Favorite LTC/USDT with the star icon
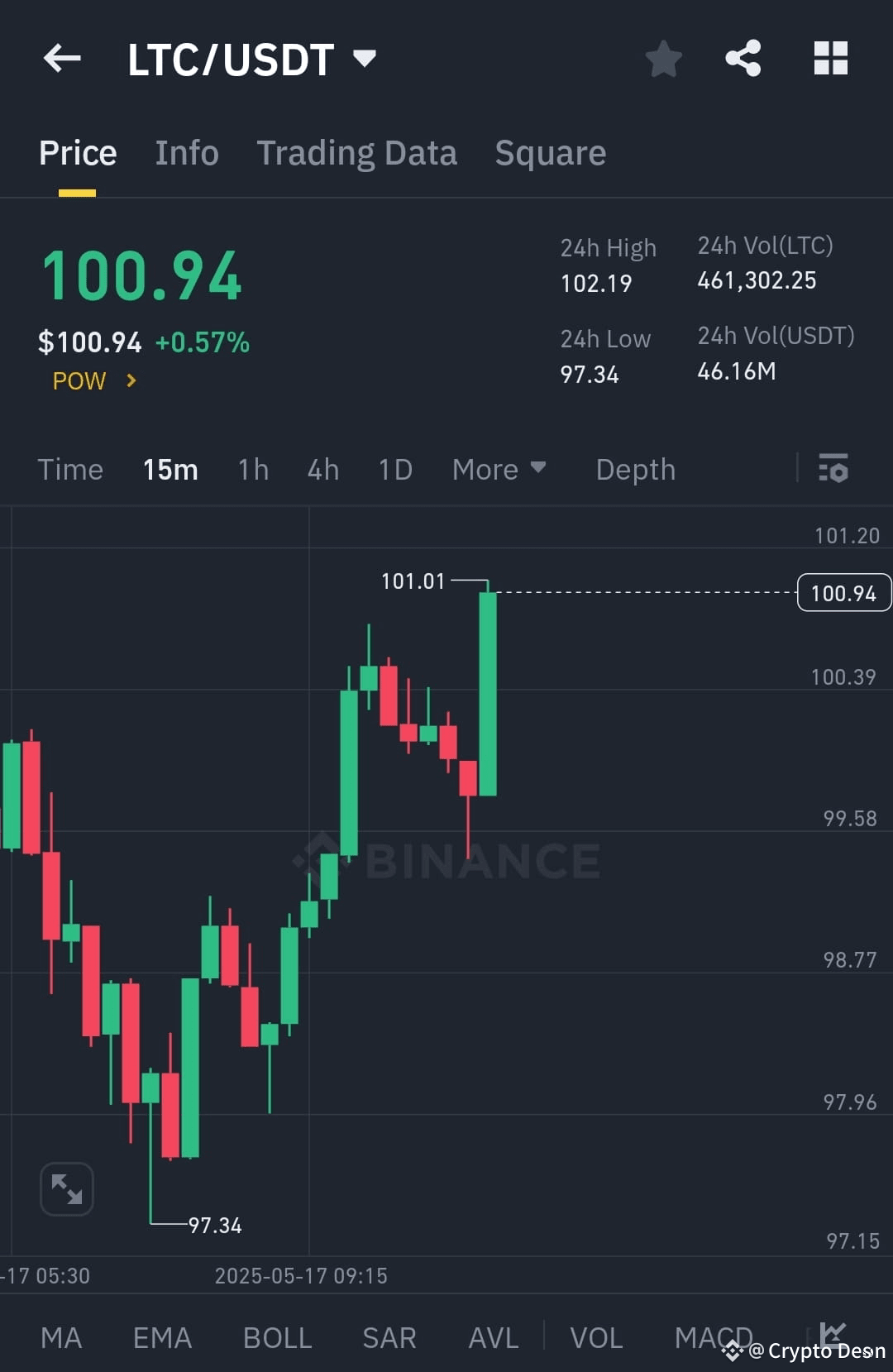This screenshot has width=893, height=1372. (664, 58)
